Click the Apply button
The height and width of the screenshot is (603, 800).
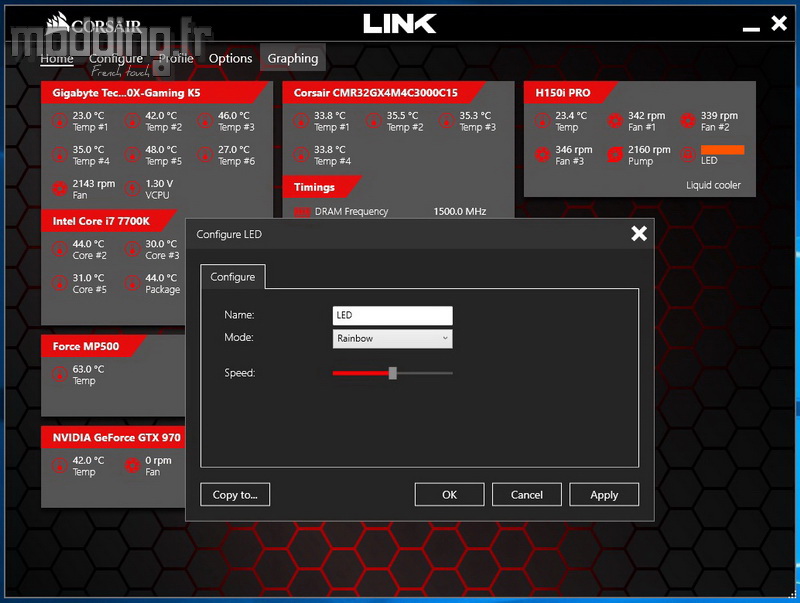(604, 495)
